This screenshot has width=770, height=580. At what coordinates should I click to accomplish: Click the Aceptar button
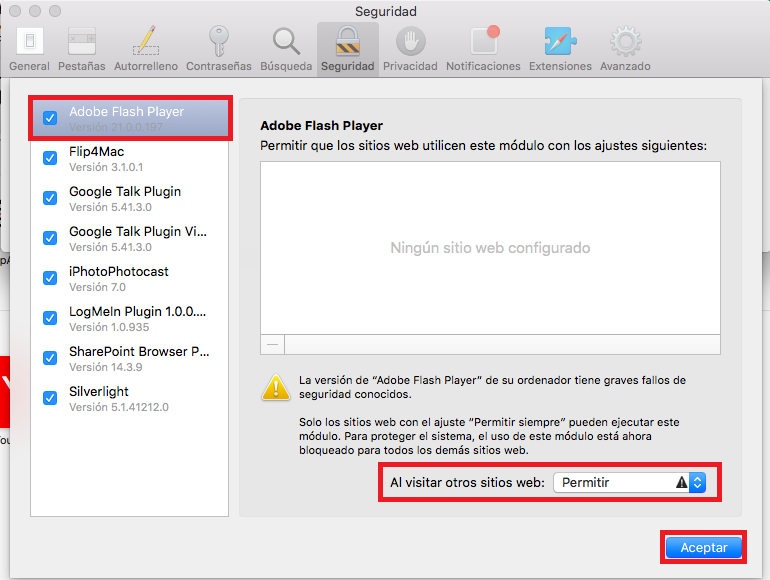pyautogui.click(x=704, y=547)
